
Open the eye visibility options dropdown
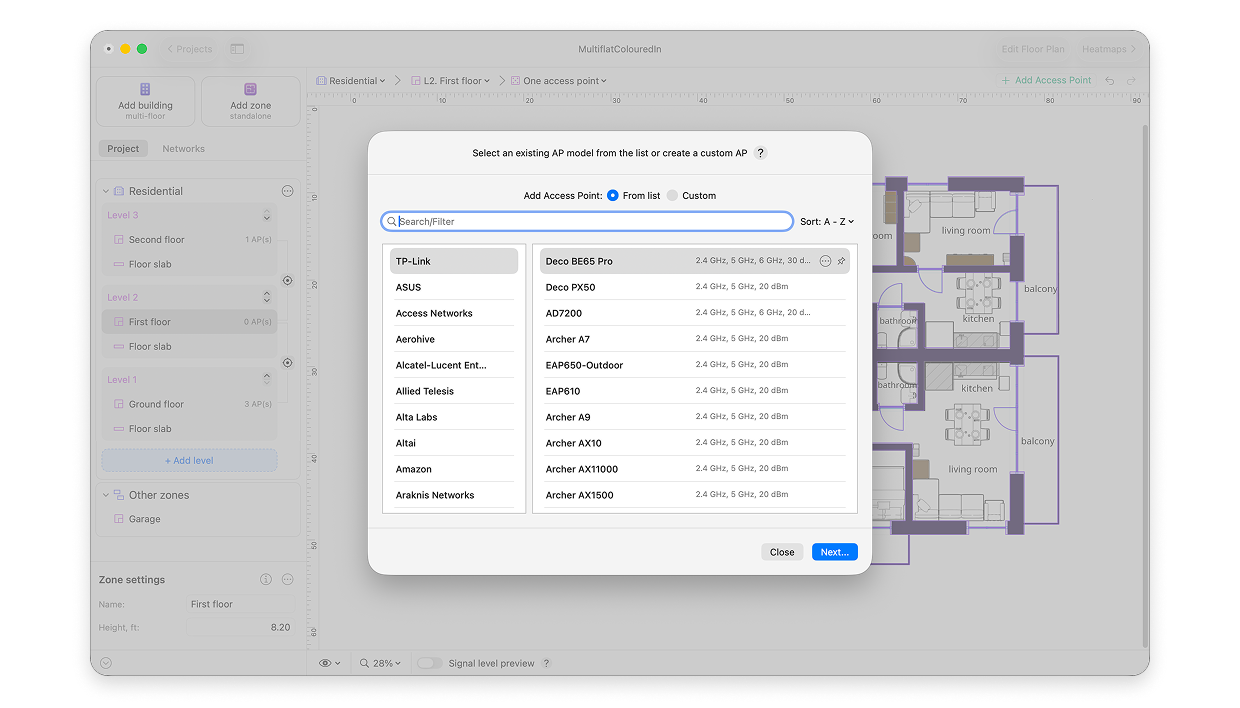(x=330, y=663)
